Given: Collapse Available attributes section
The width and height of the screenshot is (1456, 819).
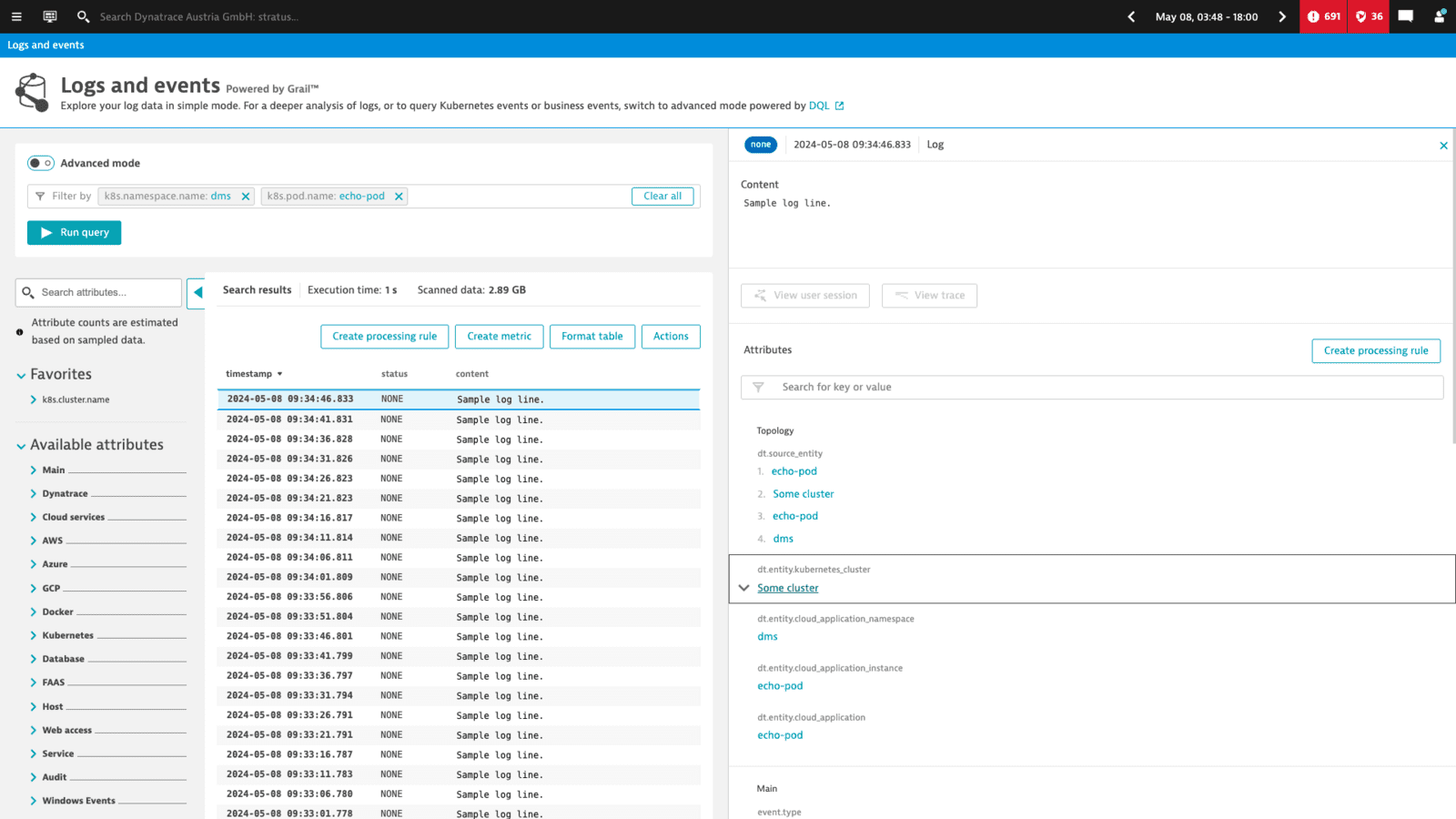Looking at the screenshot, I should coord(21,446).
